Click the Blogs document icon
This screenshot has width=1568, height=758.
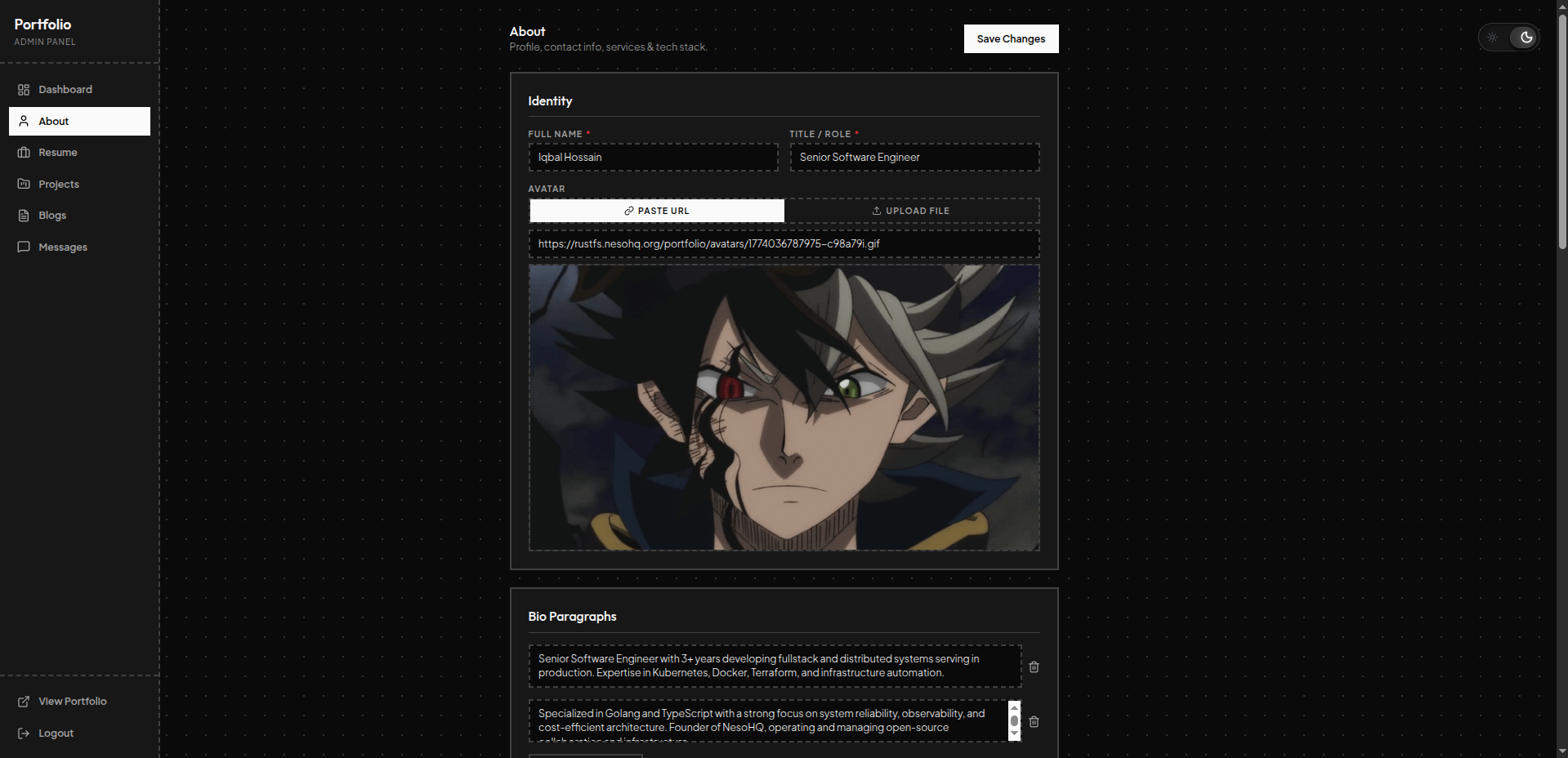[x=24, y=216]
